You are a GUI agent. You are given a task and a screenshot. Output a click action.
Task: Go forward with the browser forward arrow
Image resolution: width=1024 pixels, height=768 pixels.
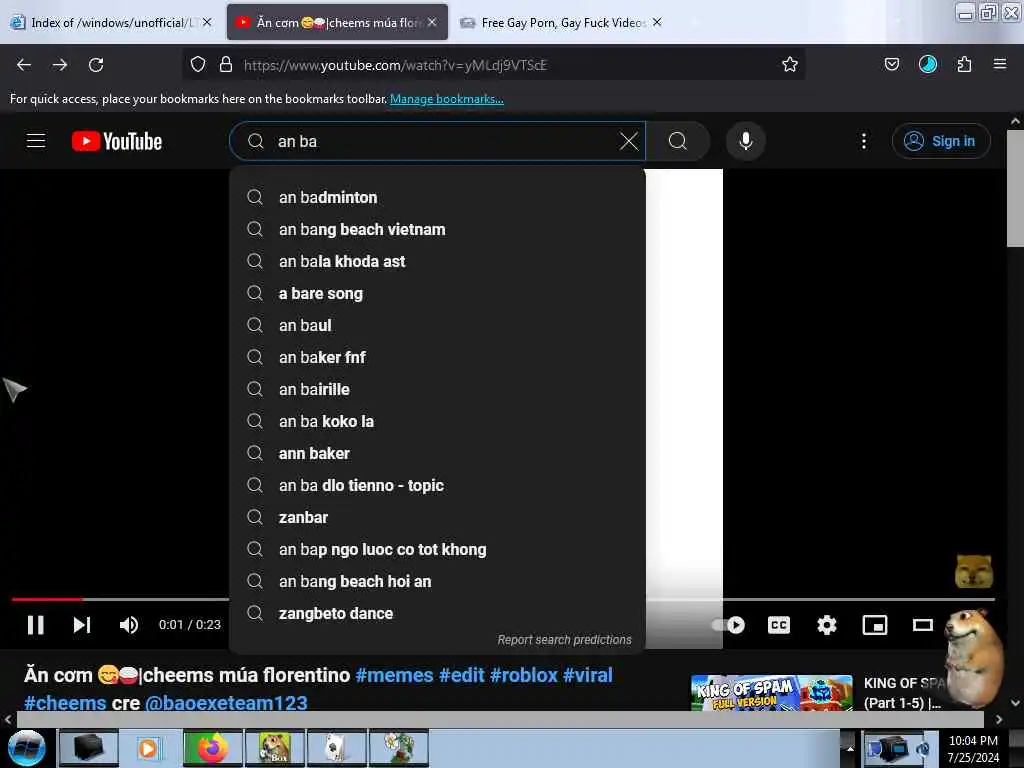pyautogui.click(x=60, y=65)
